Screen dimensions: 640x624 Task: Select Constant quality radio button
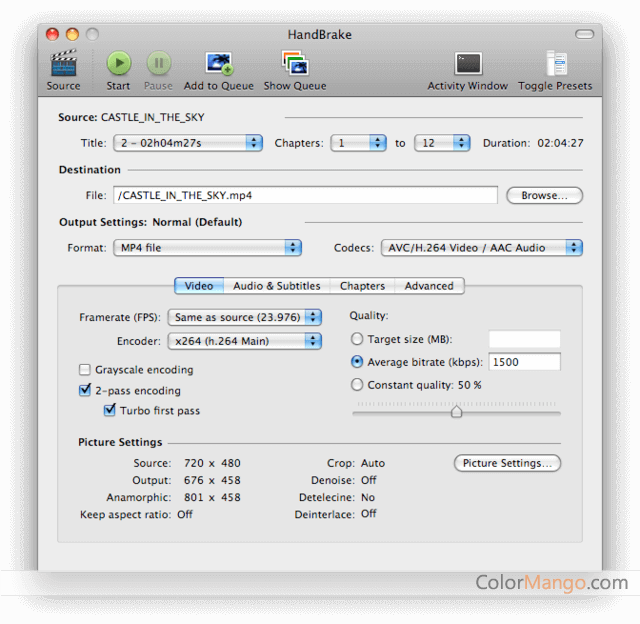click(x=357, y=385)
